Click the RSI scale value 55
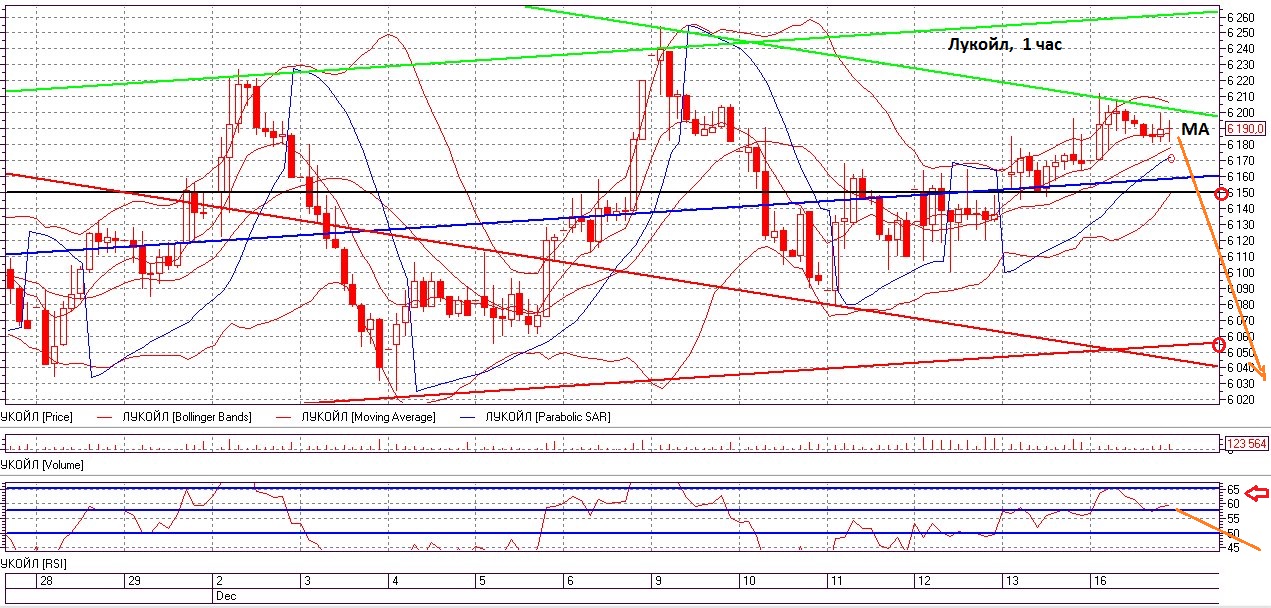1271x608 pixels. point(1233,518)
